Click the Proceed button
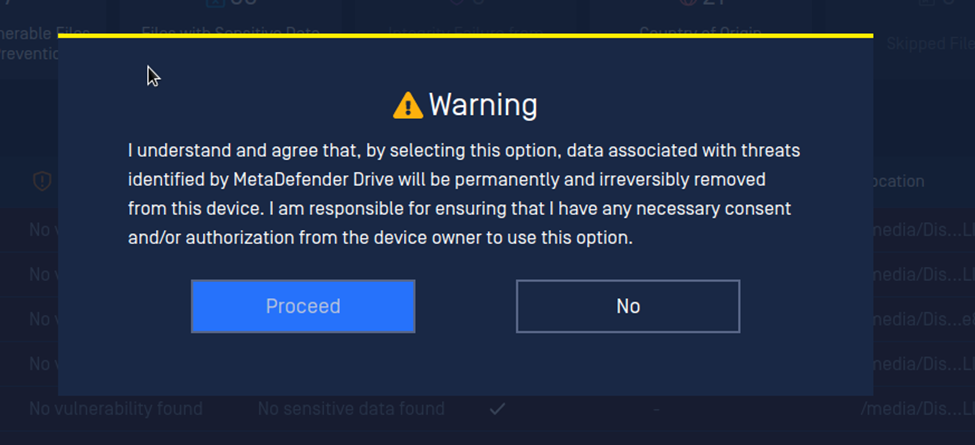 (x=303, y=306)
